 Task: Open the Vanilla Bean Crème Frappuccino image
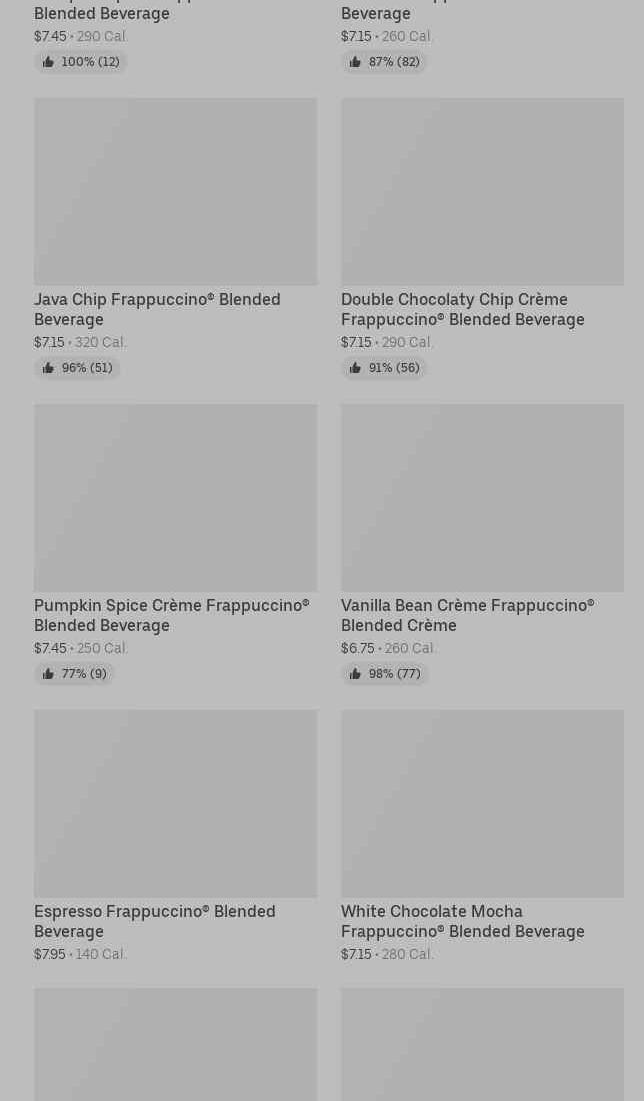pos(482,497)
